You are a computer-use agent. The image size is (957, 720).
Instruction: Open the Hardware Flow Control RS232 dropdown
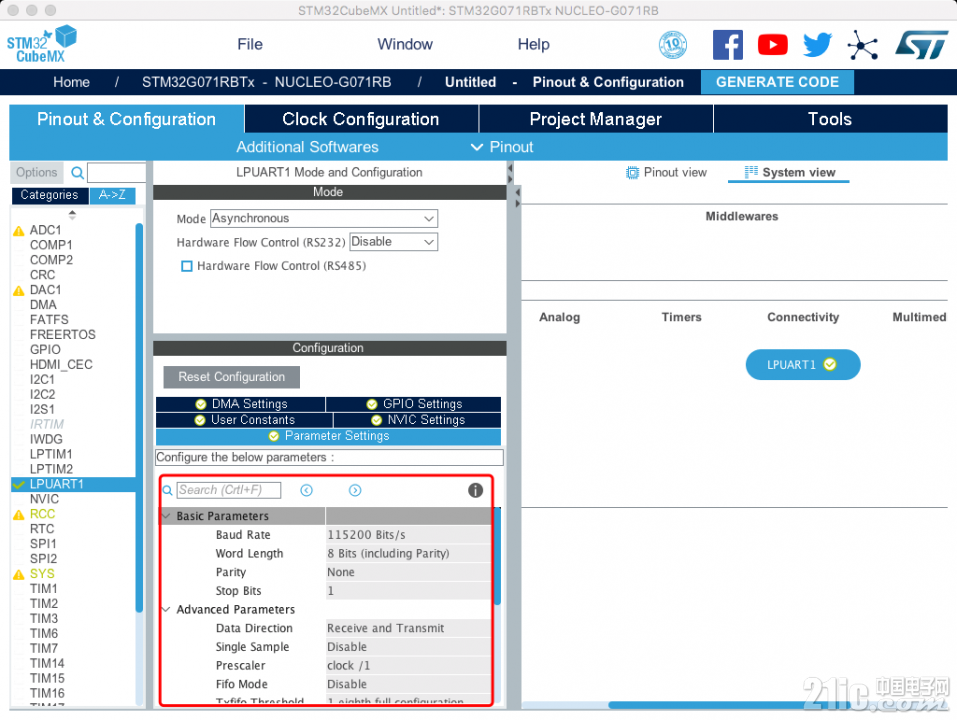click(394, 242)
